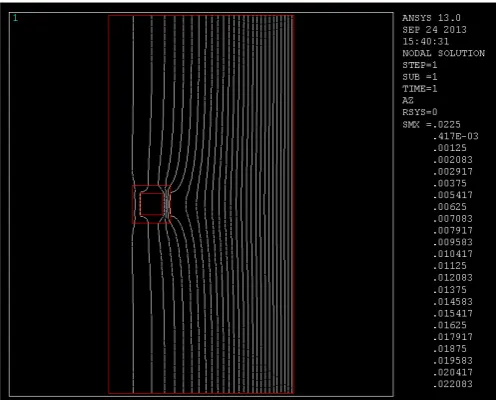Click contour value .005417
The height and width of the screenshot is (400, 501).
[x=453, y=195]
